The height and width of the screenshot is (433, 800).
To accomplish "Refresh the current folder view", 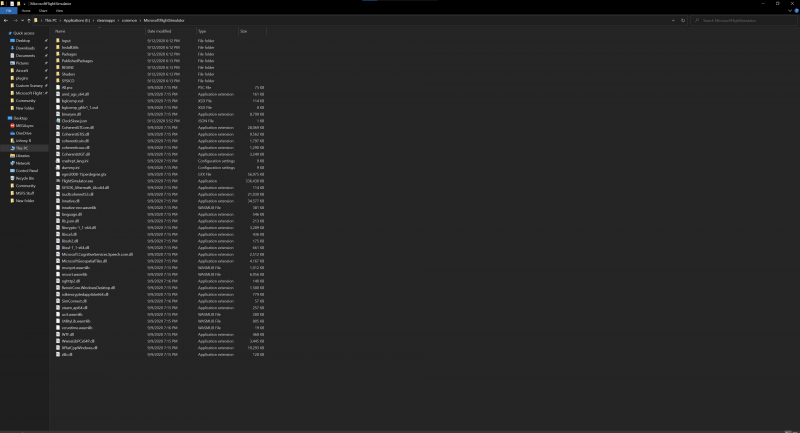I will (x=683, y=20).
